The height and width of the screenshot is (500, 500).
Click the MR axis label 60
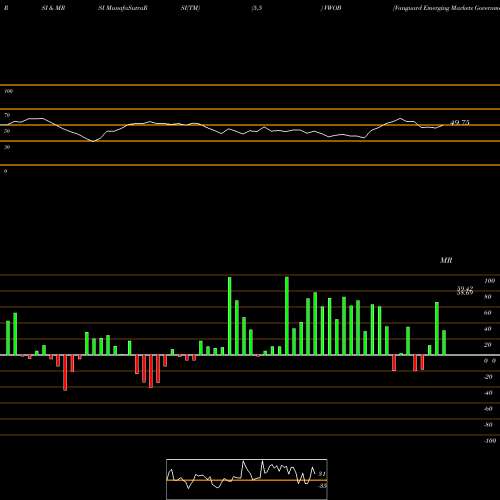pos(488,313)
